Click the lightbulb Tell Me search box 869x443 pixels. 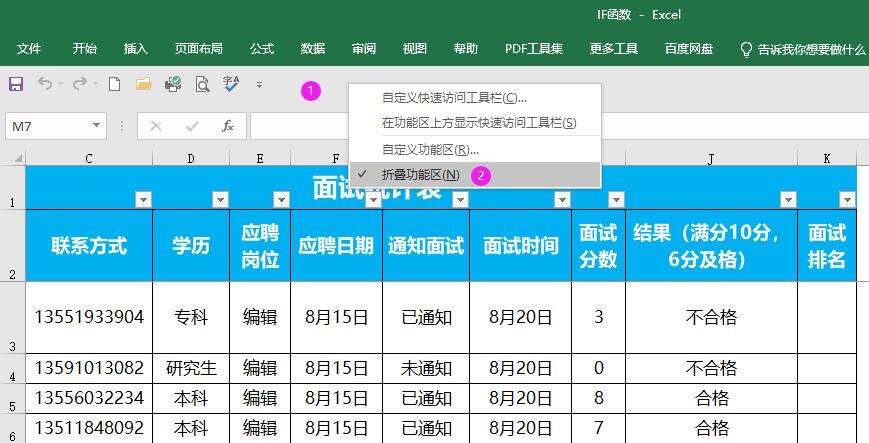point(802,49)
